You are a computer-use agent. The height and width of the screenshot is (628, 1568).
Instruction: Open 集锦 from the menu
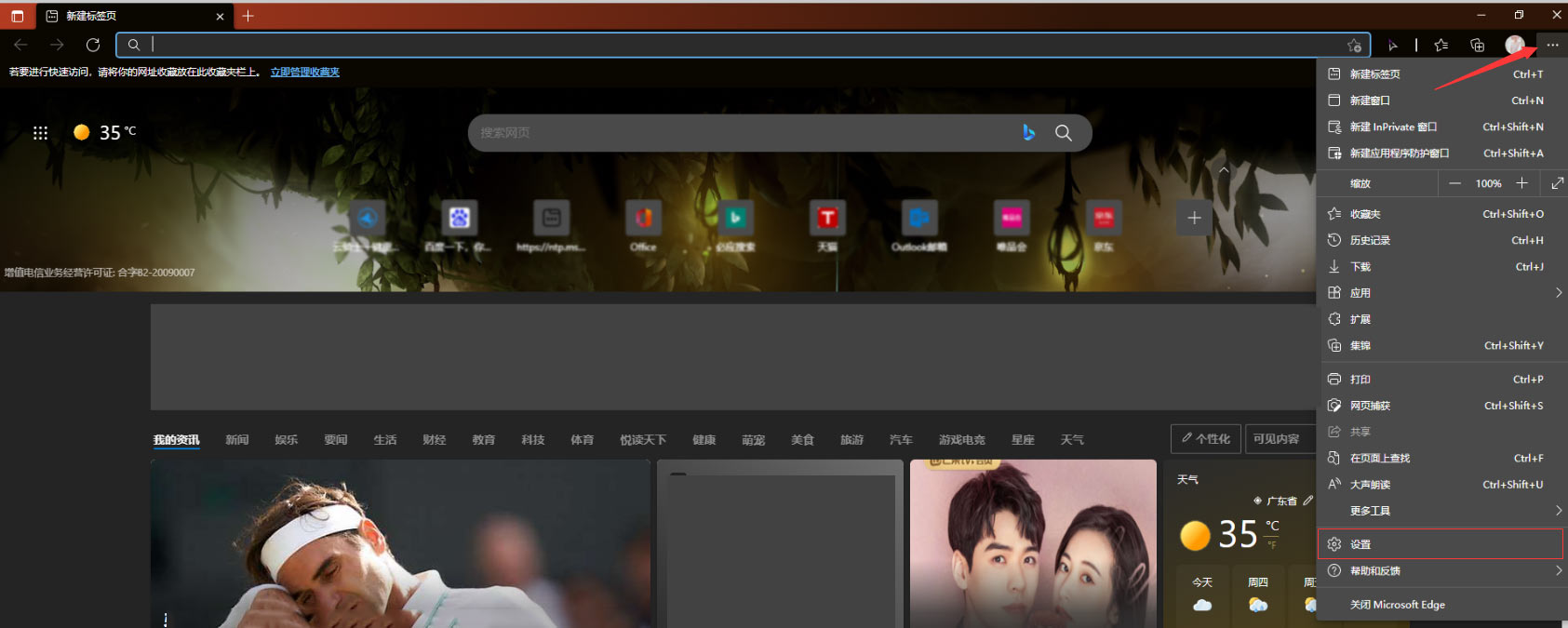pos(1440,345)
